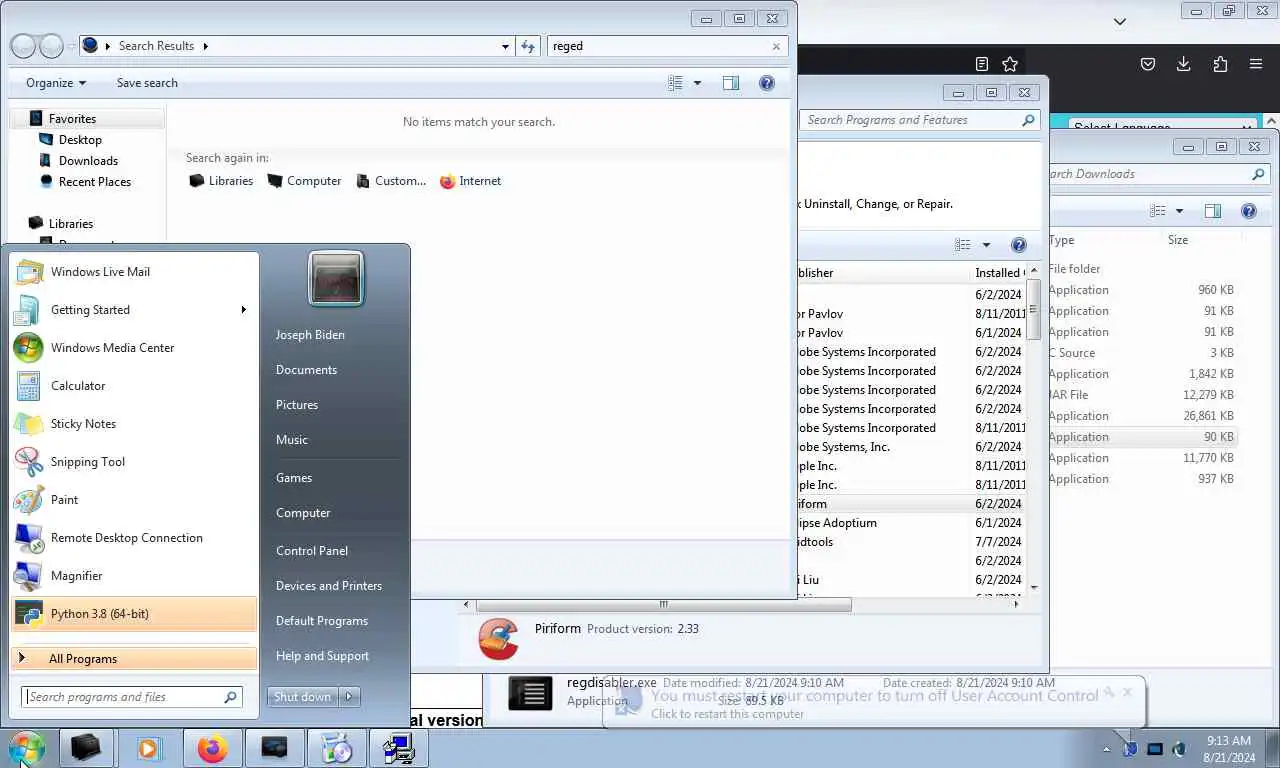The width and height of the screenshot is (1280, 768).
Task: Start the Magnifier program
Action: click(134, 576)
